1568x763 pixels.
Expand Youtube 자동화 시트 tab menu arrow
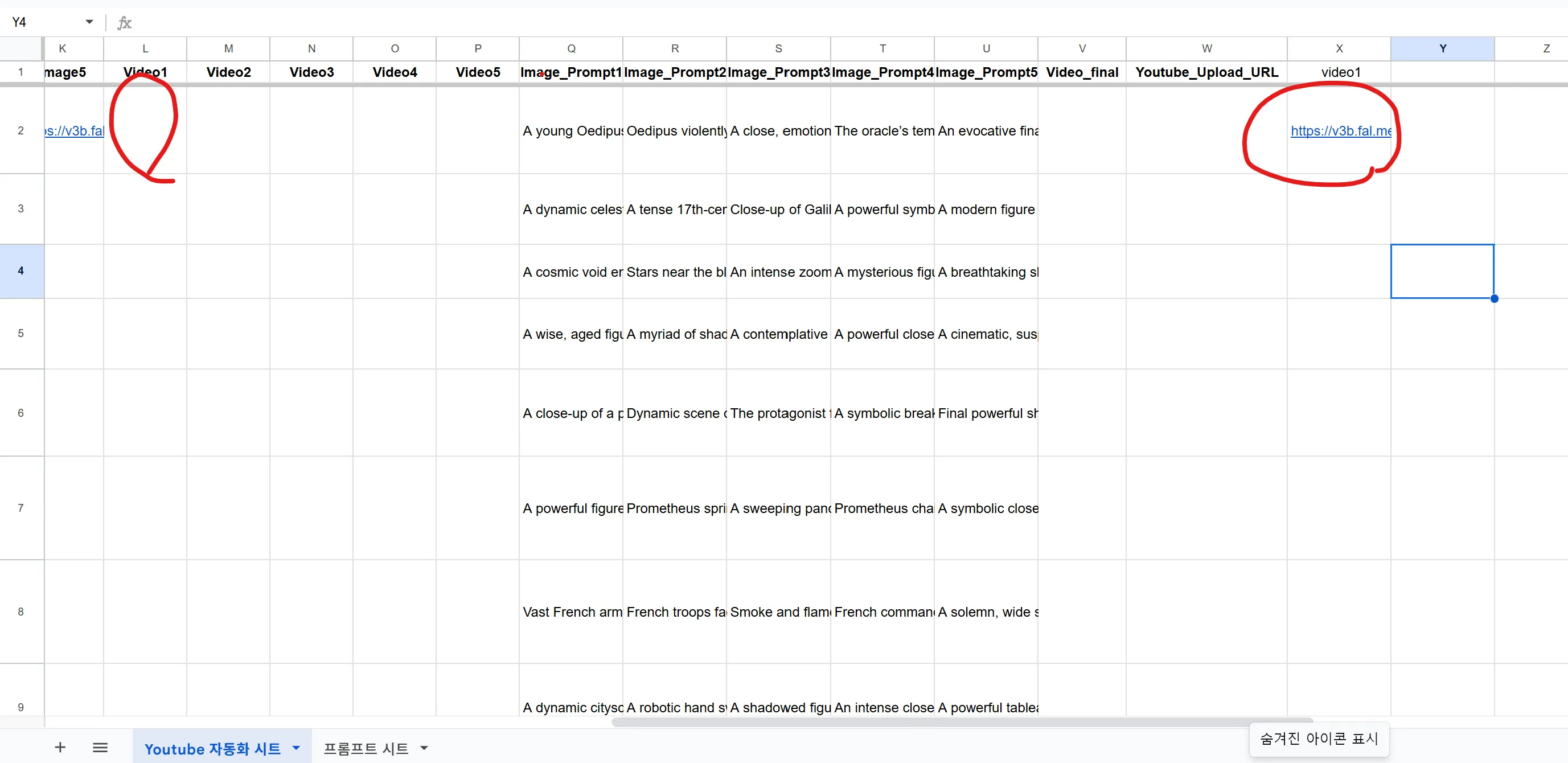(297, 748)
